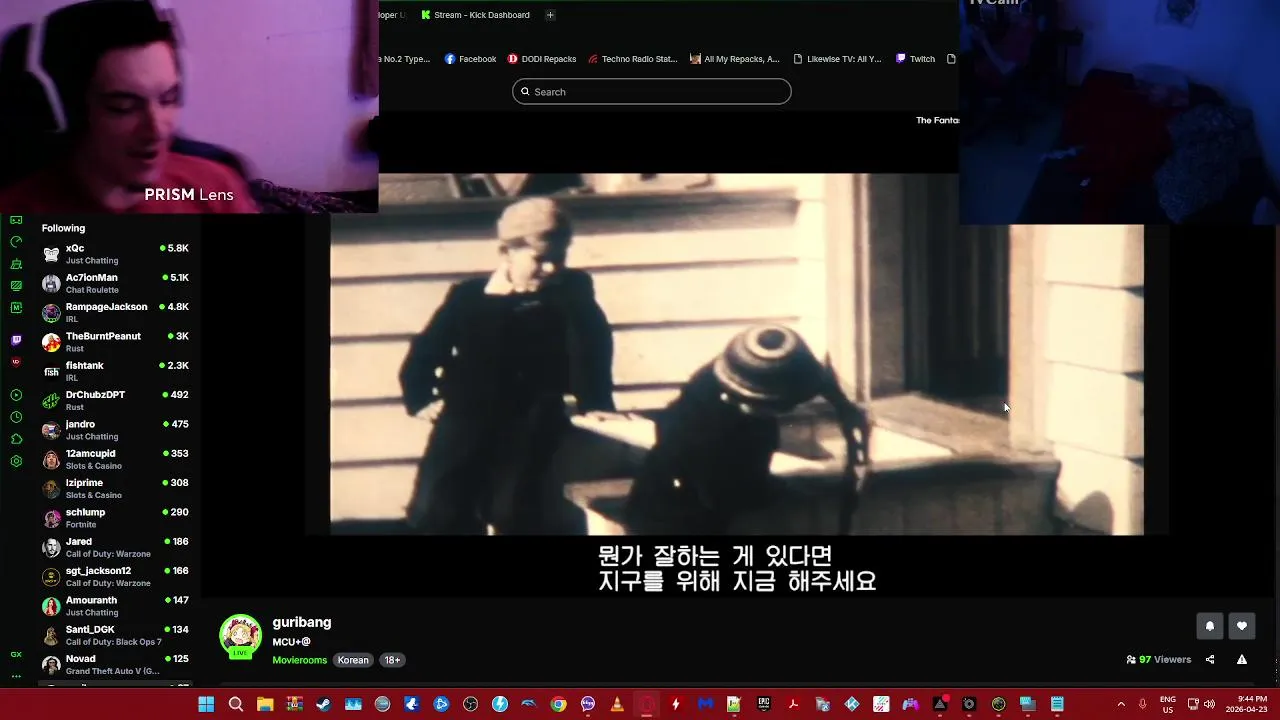The image size is (1280, 720).
Task: Open File Explorer from taskbar
Action: 265,704
